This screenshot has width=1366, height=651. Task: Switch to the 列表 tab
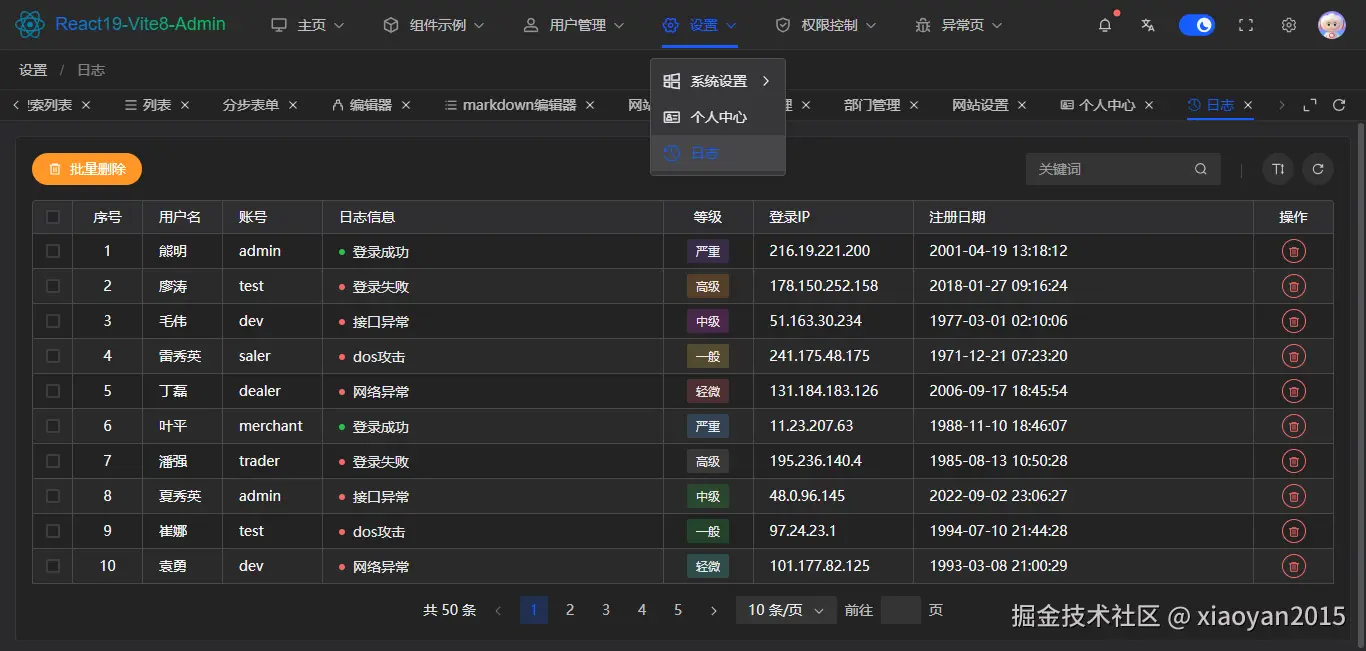click(x=148, y=105)
